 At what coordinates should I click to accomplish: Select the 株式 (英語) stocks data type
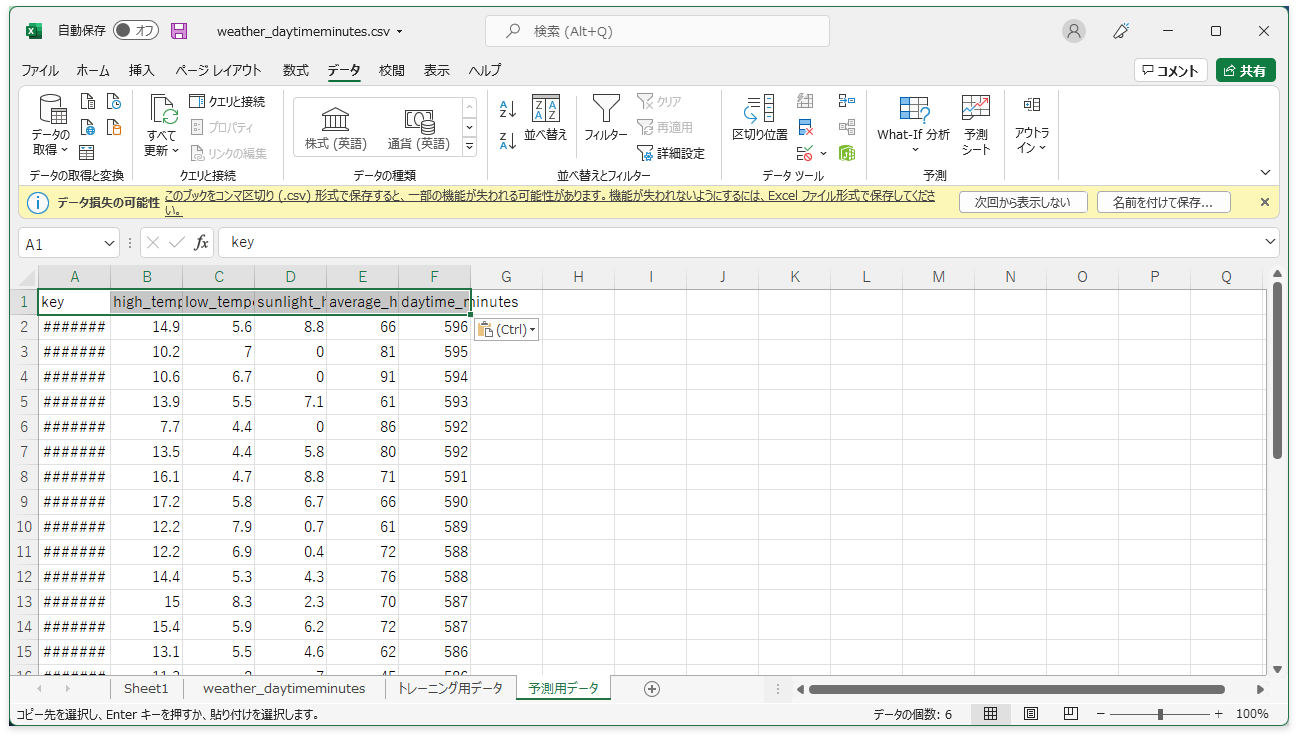coord(335,127)
